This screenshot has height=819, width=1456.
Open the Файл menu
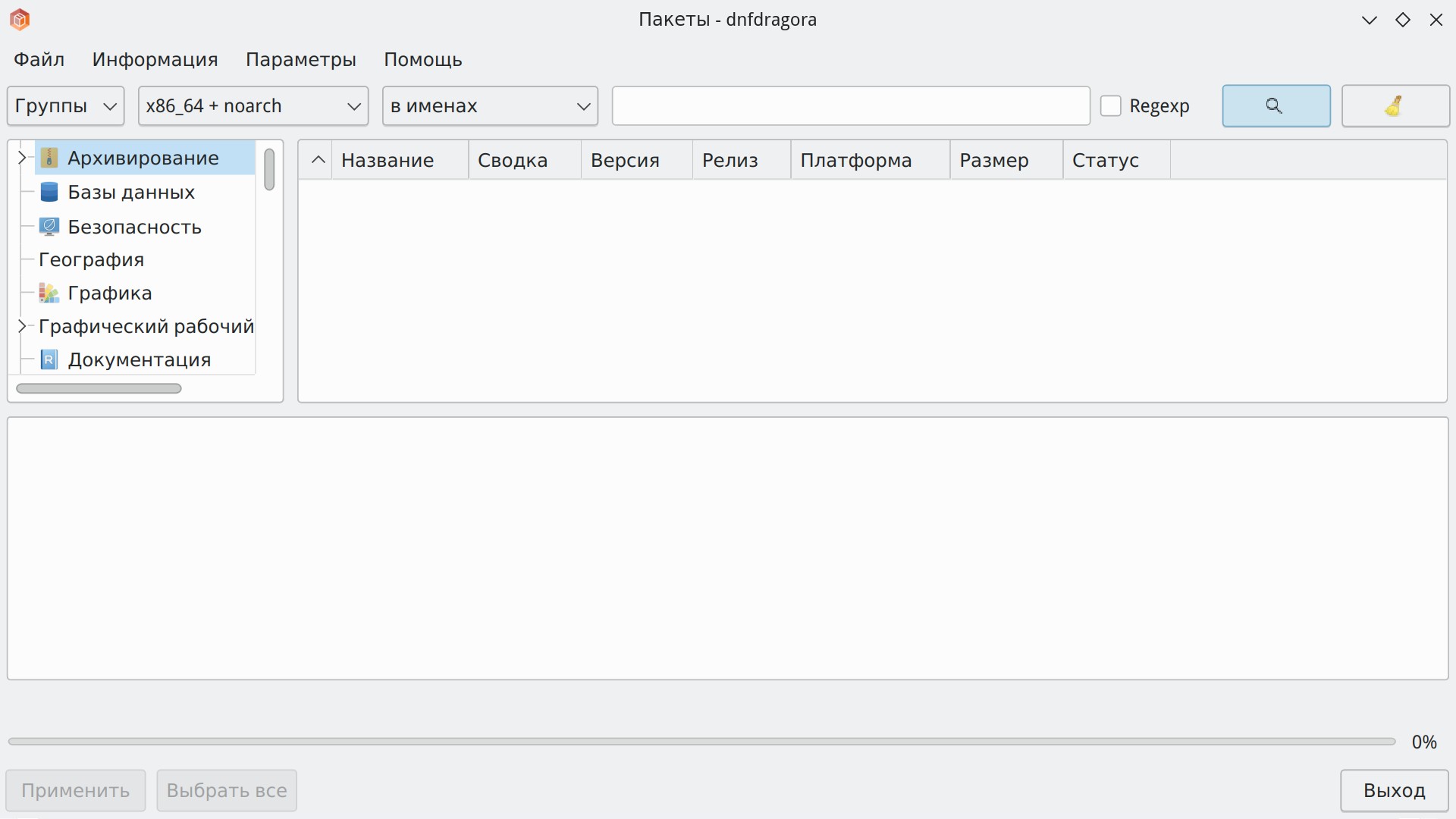tap(39, 60)
